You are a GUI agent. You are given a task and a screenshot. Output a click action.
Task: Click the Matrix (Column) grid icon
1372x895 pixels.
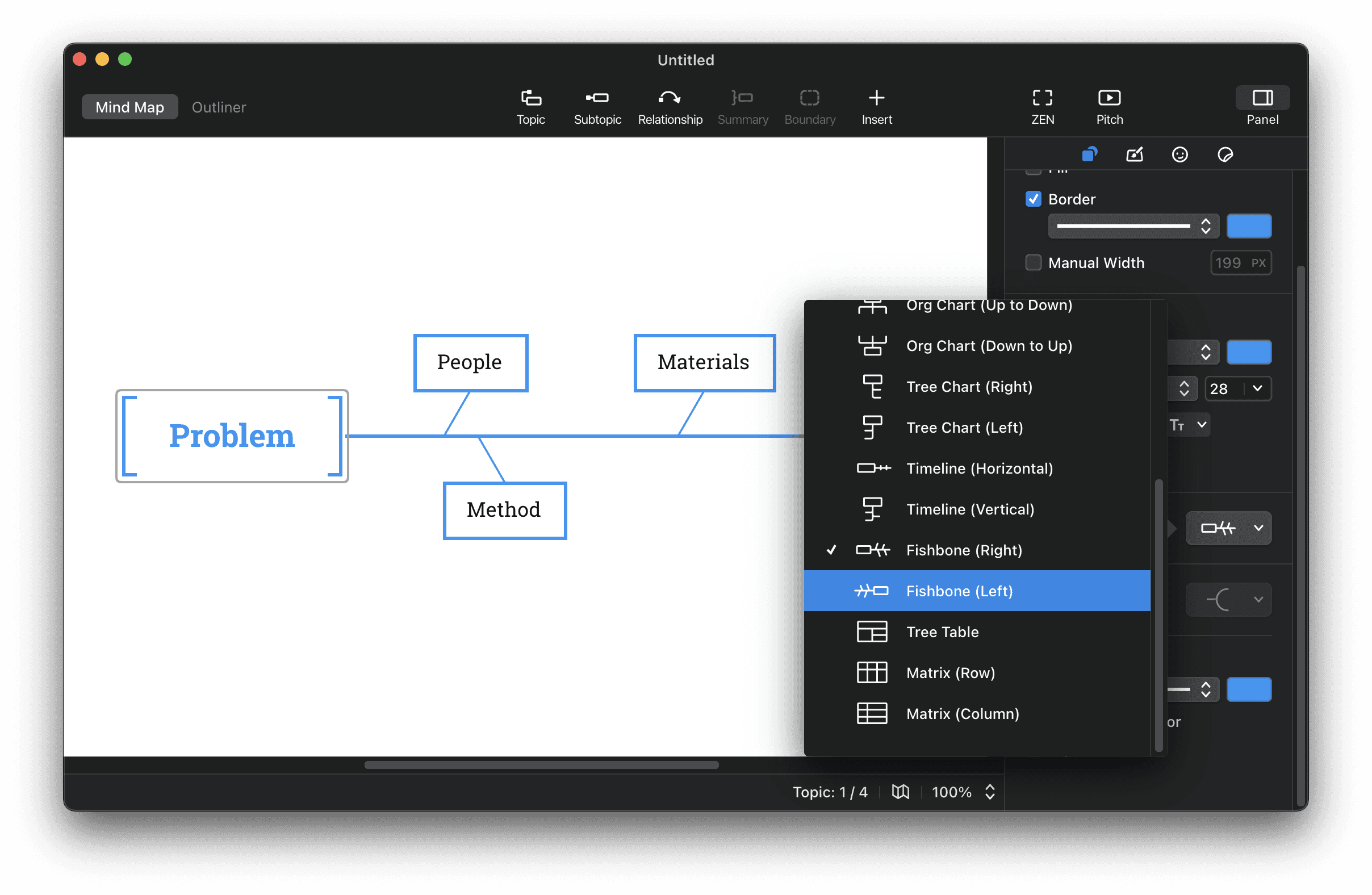pyautogui.click(x=872, y=714)
